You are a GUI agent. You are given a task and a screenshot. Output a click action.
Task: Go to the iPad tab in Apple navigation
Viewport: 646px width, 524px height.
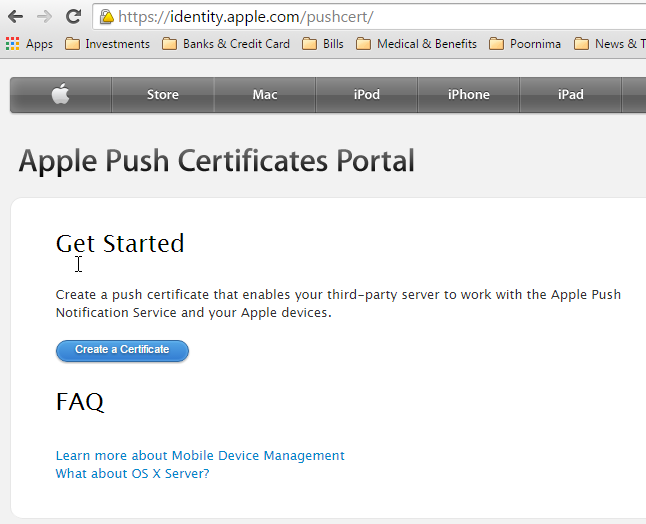pos(571,94)
